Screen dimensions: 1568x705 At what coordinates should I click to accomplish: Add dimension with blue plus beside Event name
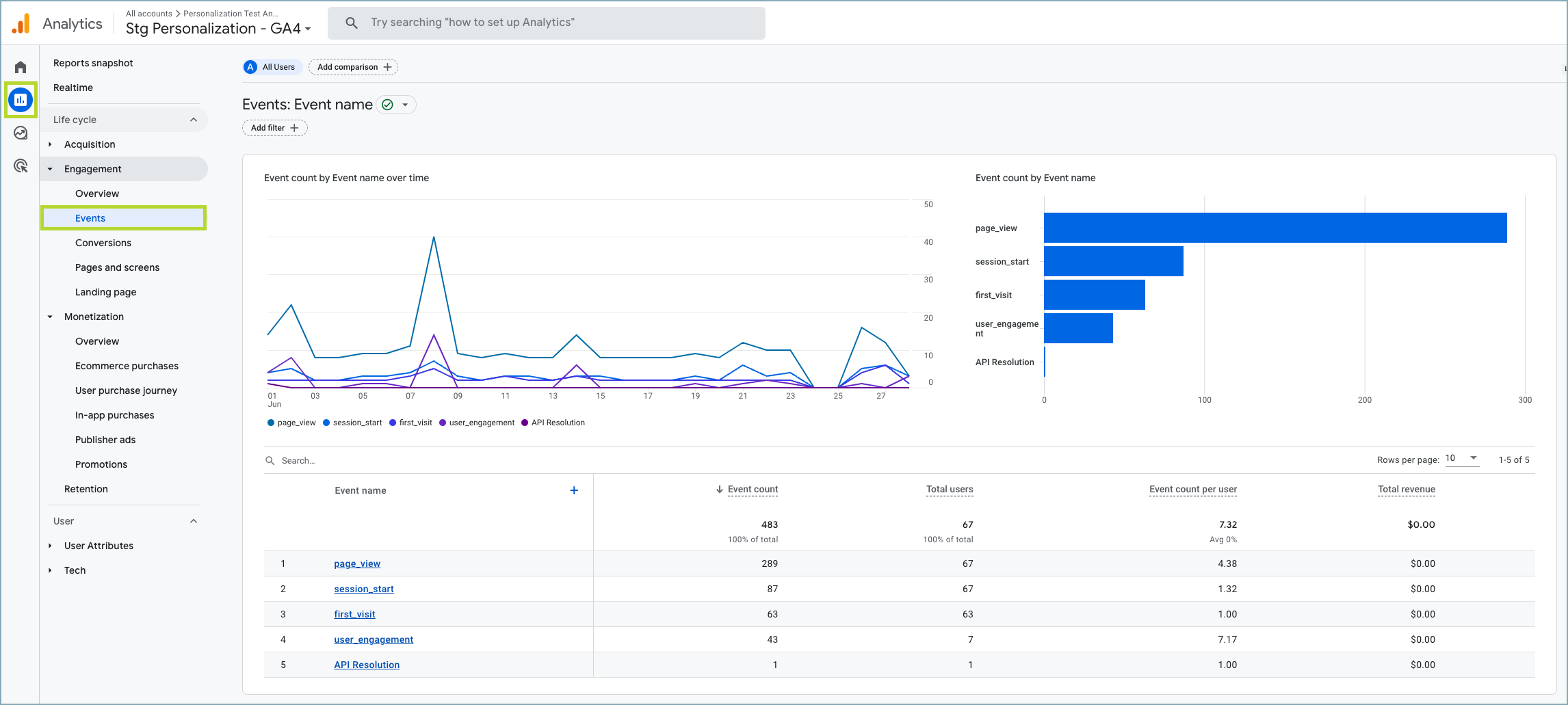click(574, 490)
